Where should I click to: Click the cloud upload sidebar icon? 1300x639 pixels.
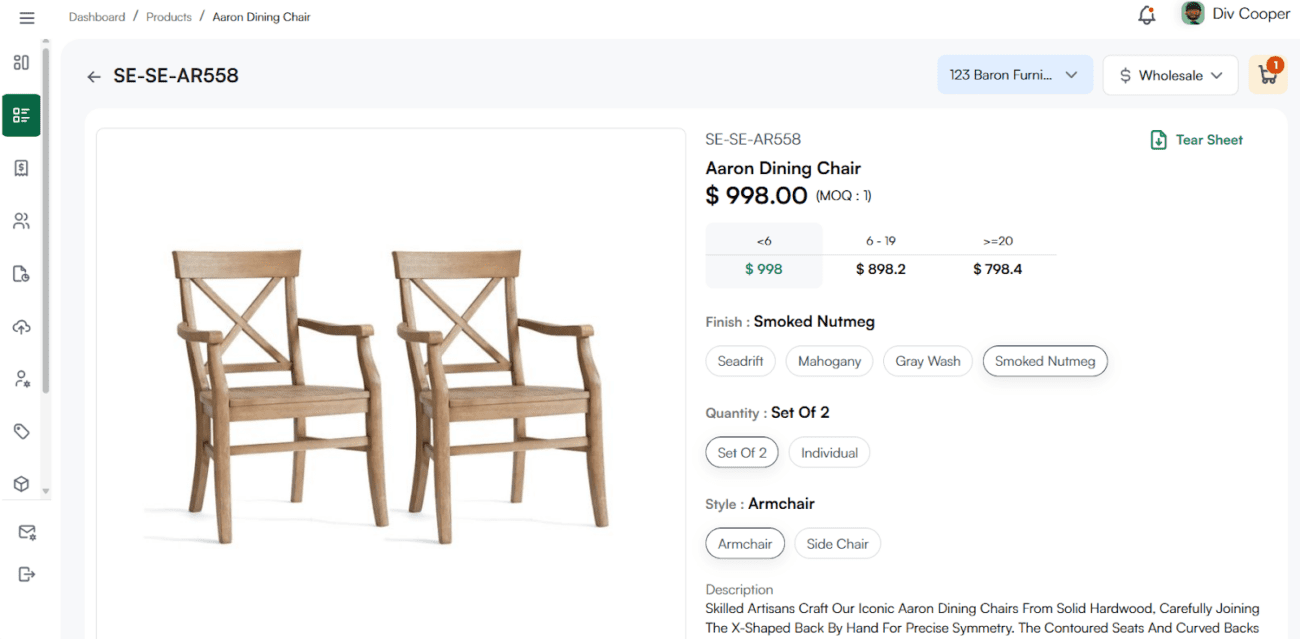click(21, 327)
